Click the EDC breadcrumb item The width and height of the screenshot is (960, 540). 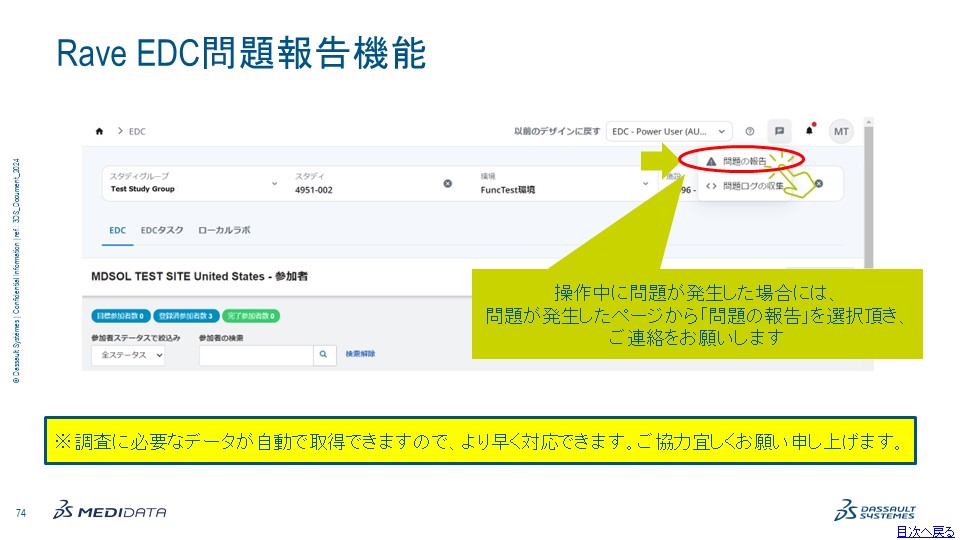(137, 131)
